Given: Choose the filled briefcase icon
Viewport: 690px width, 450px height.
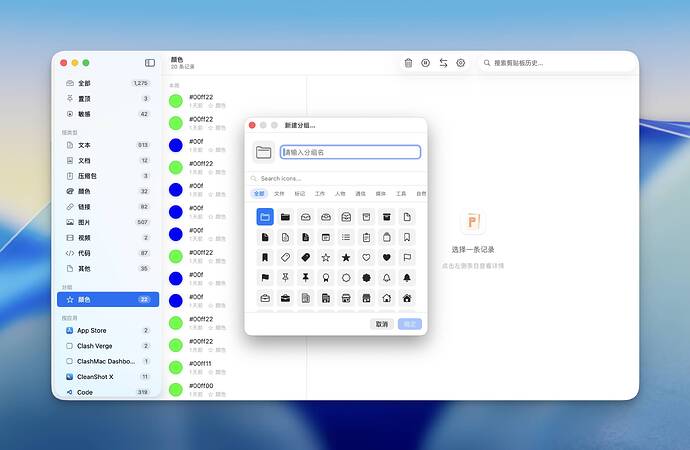Looking at the screenshot, I should [285, 298].
